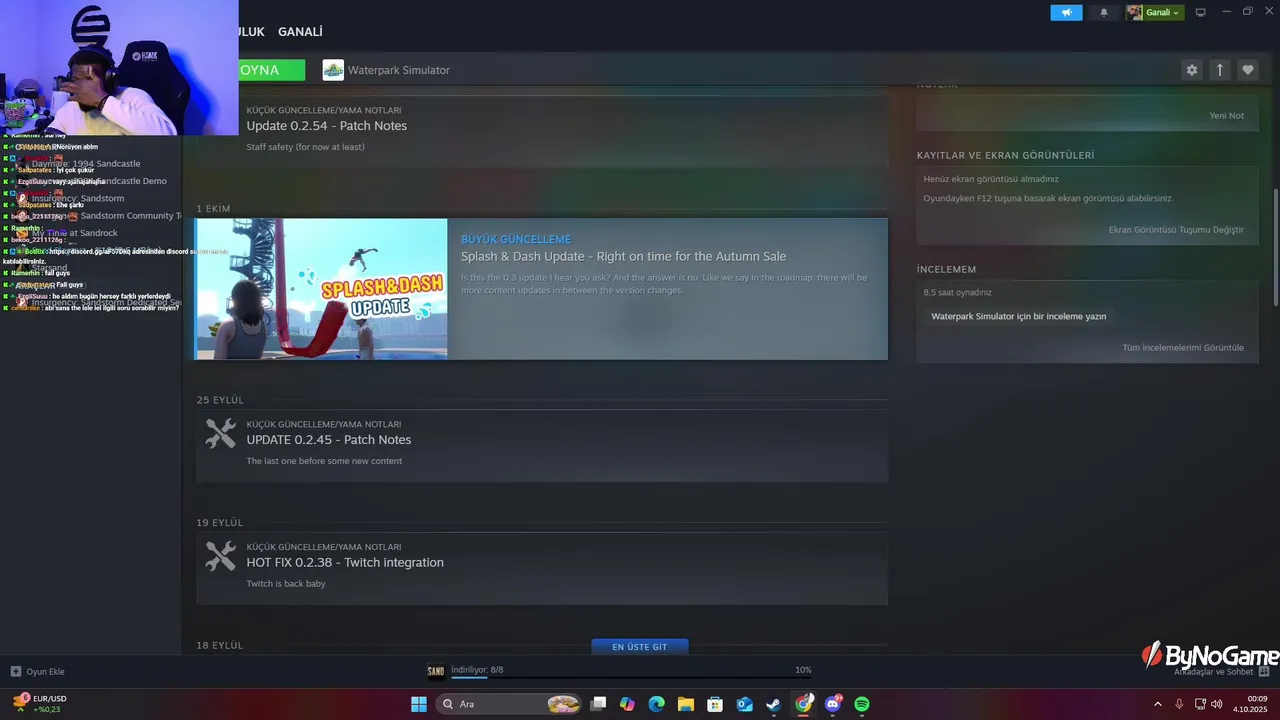Select the KAYITLAR VE EKRAN GÖRÜNTÜLERİ heading

coord(1005,155)
